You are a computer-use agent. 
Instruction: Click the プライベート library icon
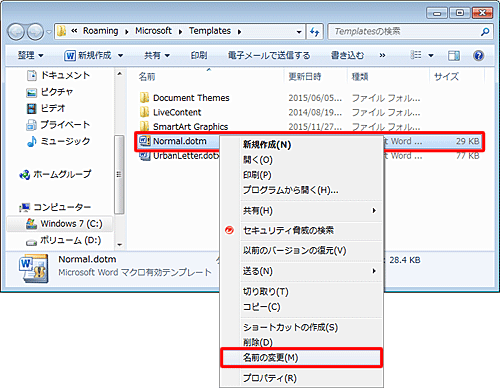coord(31,125)
